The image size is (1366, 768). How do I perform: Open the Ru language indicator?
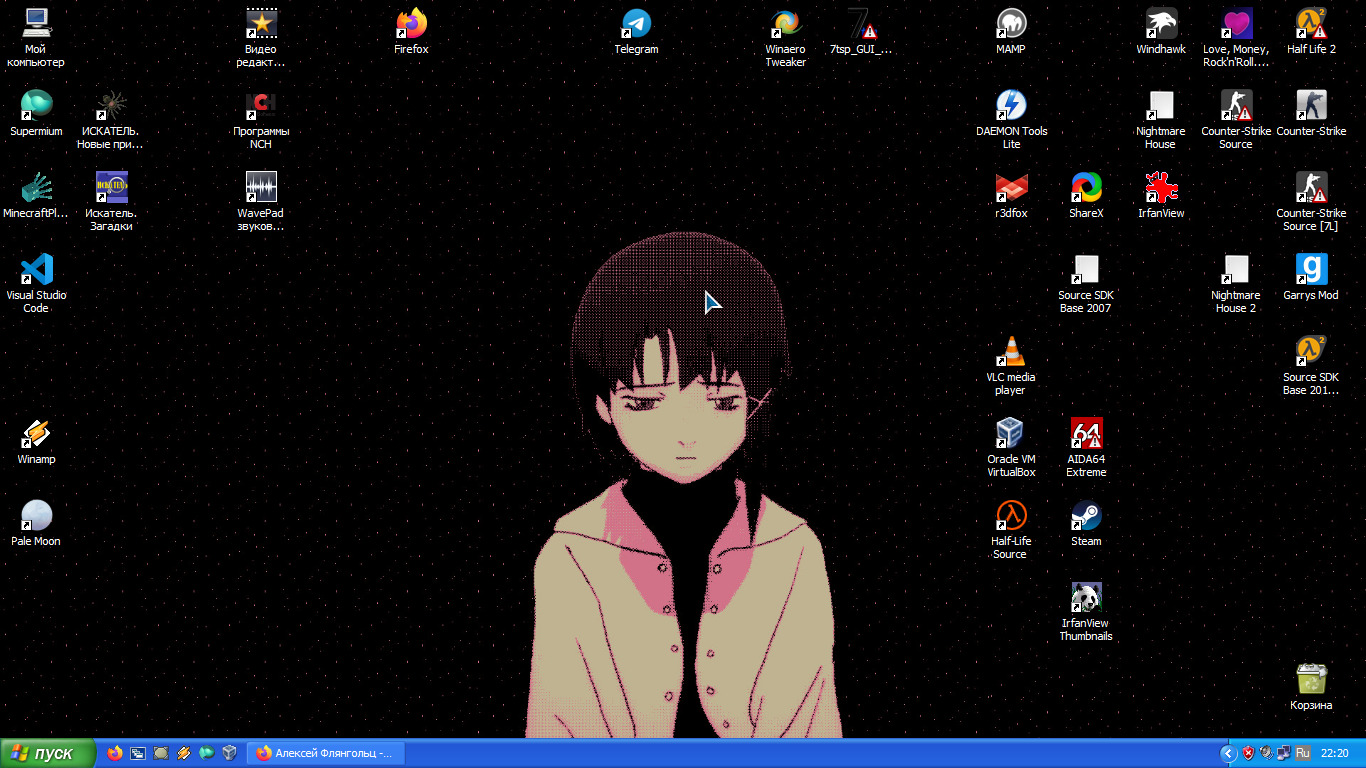1303,753
